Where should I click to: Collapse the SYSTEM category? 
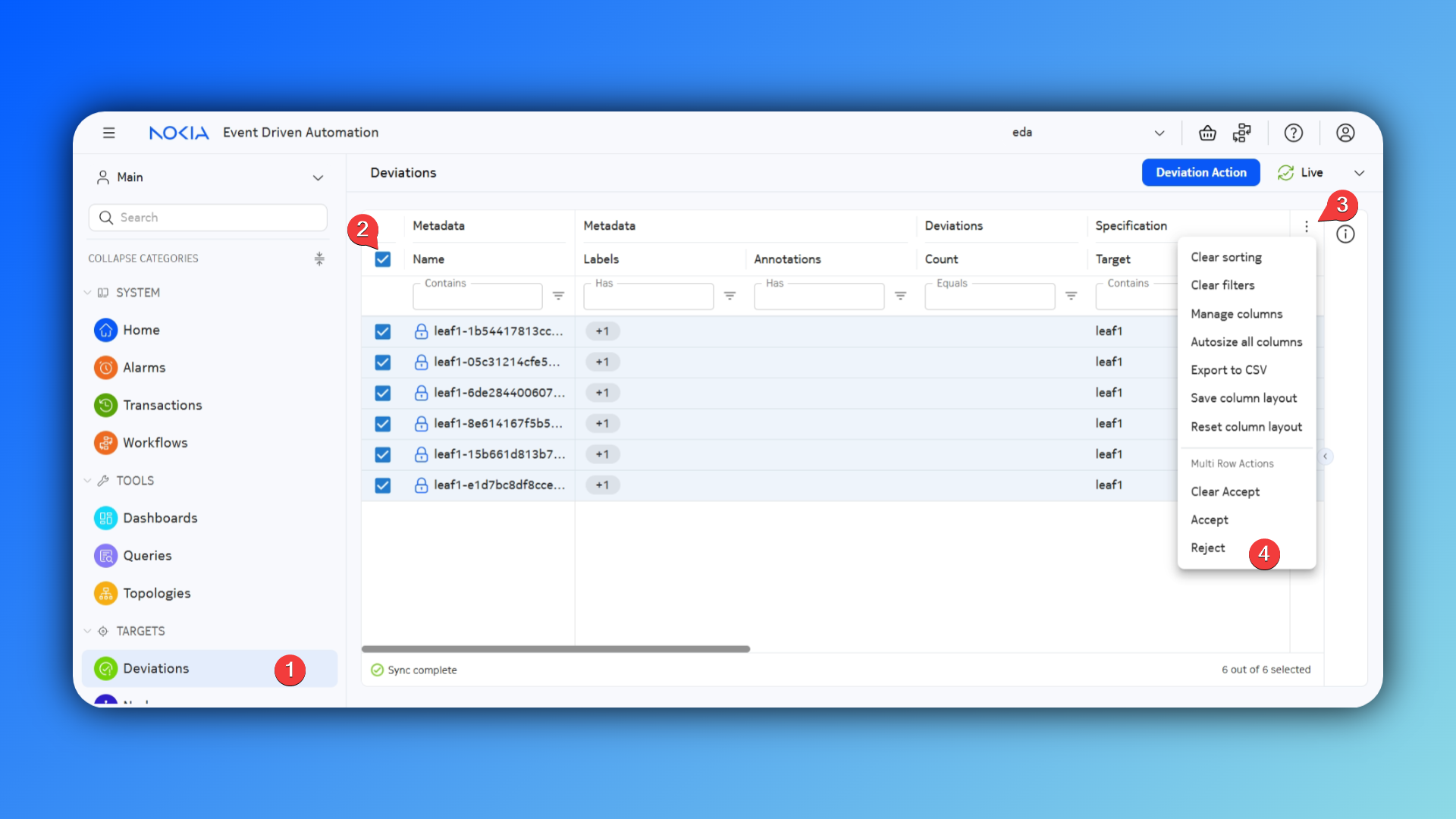pyautogui.click(x=87, y=293)
